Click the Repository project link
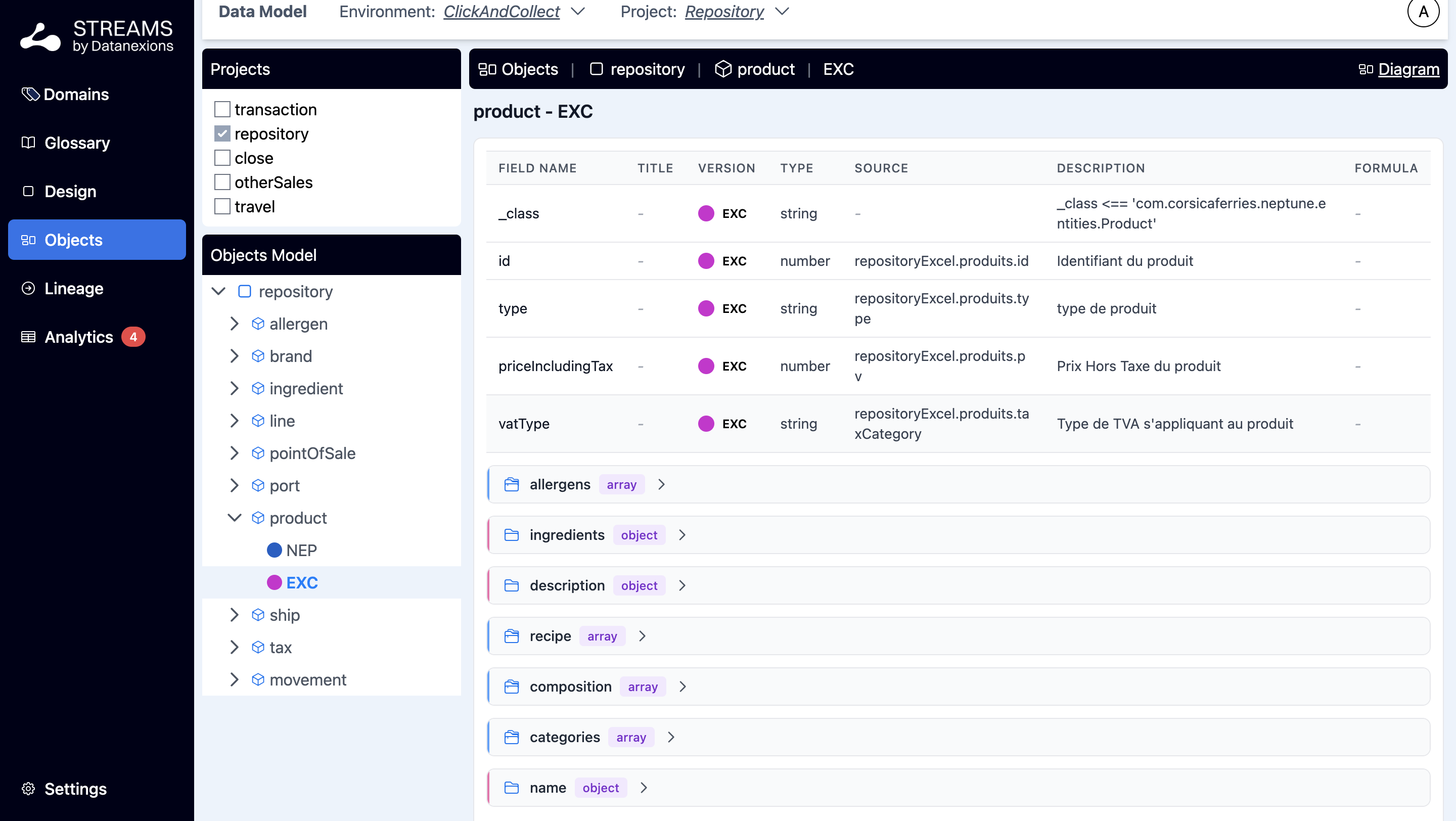This screenshot has height=821, width=1456. [723, 11]
